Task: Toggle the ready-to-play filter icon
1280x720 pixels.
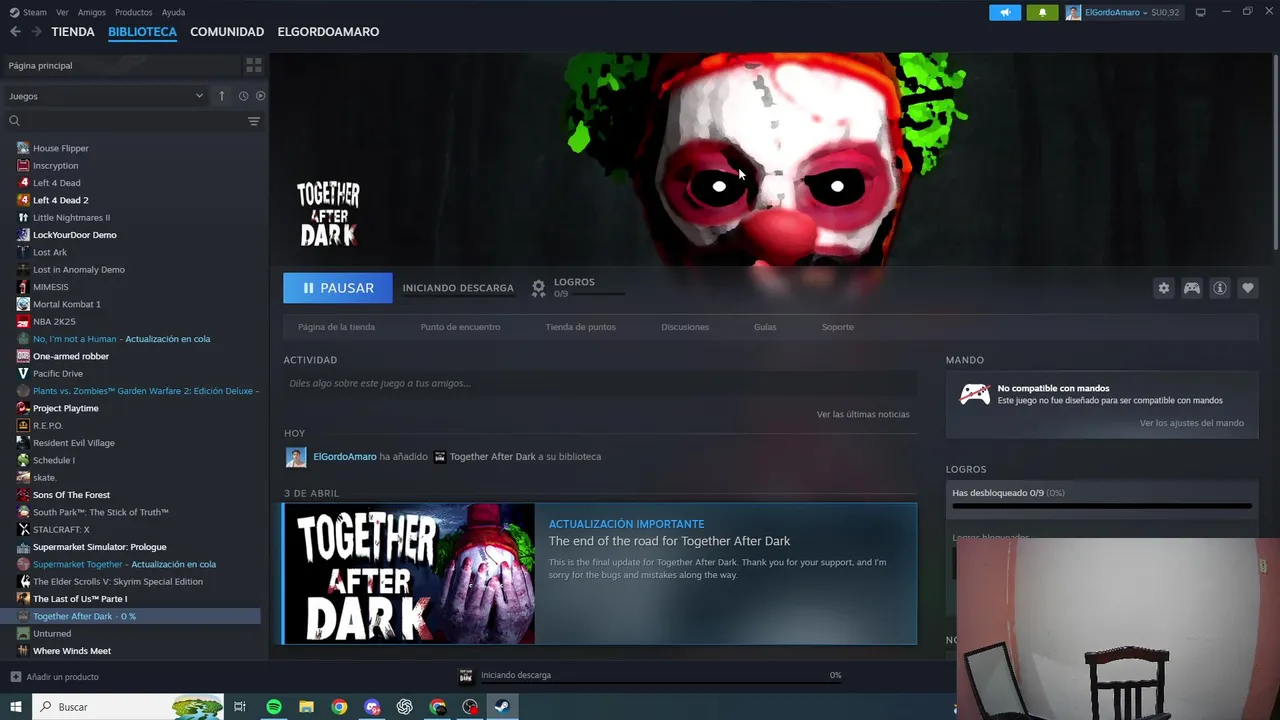Action: click(x=260, y=96)
